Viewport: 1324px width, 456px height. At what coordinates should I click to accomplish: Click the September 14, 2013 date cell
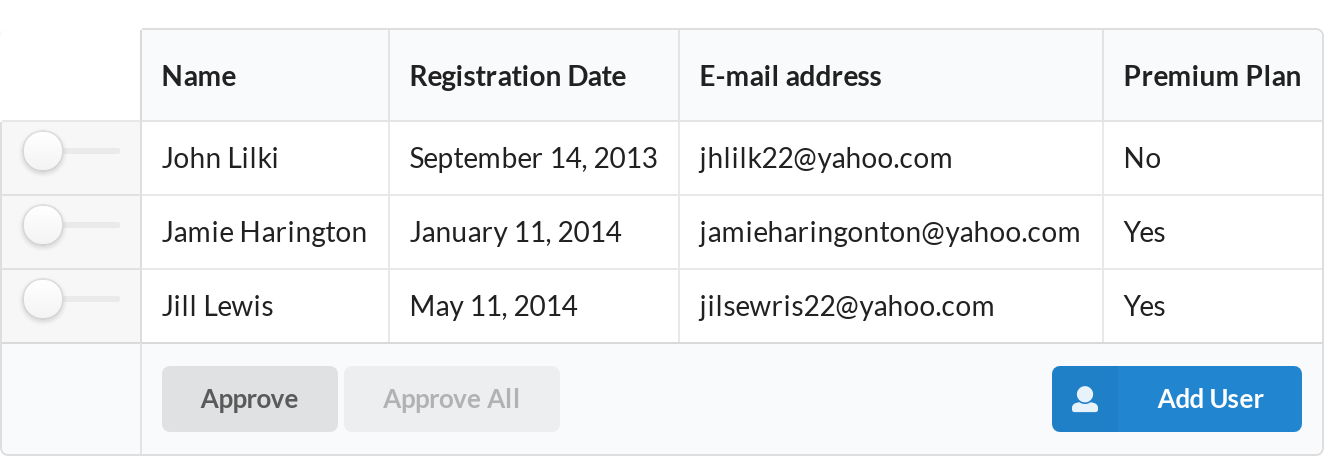click(534, 158)
